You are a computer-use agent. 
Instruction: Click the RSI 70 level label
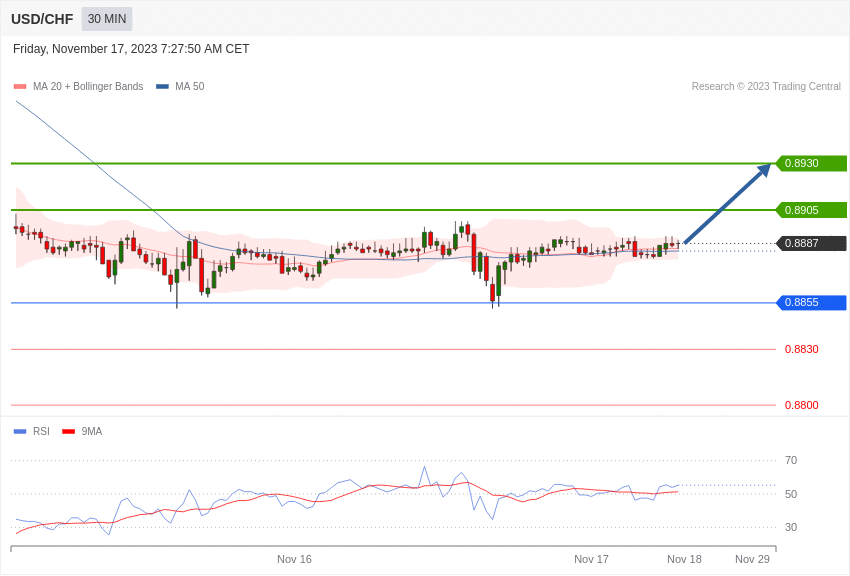tap(791, 461)
